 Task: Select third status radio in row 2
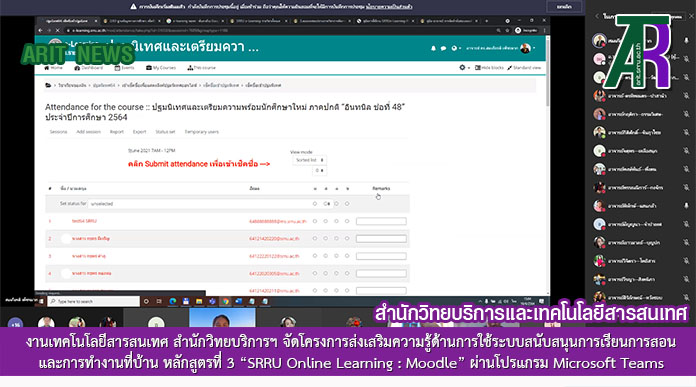tap(336, 238)
